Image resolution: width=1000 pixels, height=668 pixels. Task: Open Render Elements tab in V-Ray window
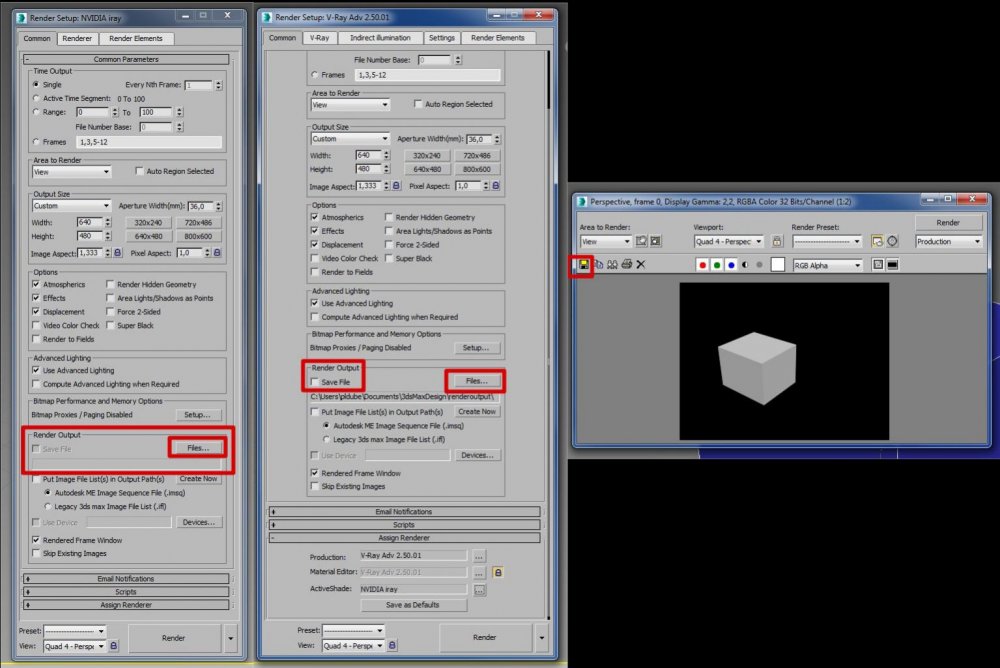[497, 38]
